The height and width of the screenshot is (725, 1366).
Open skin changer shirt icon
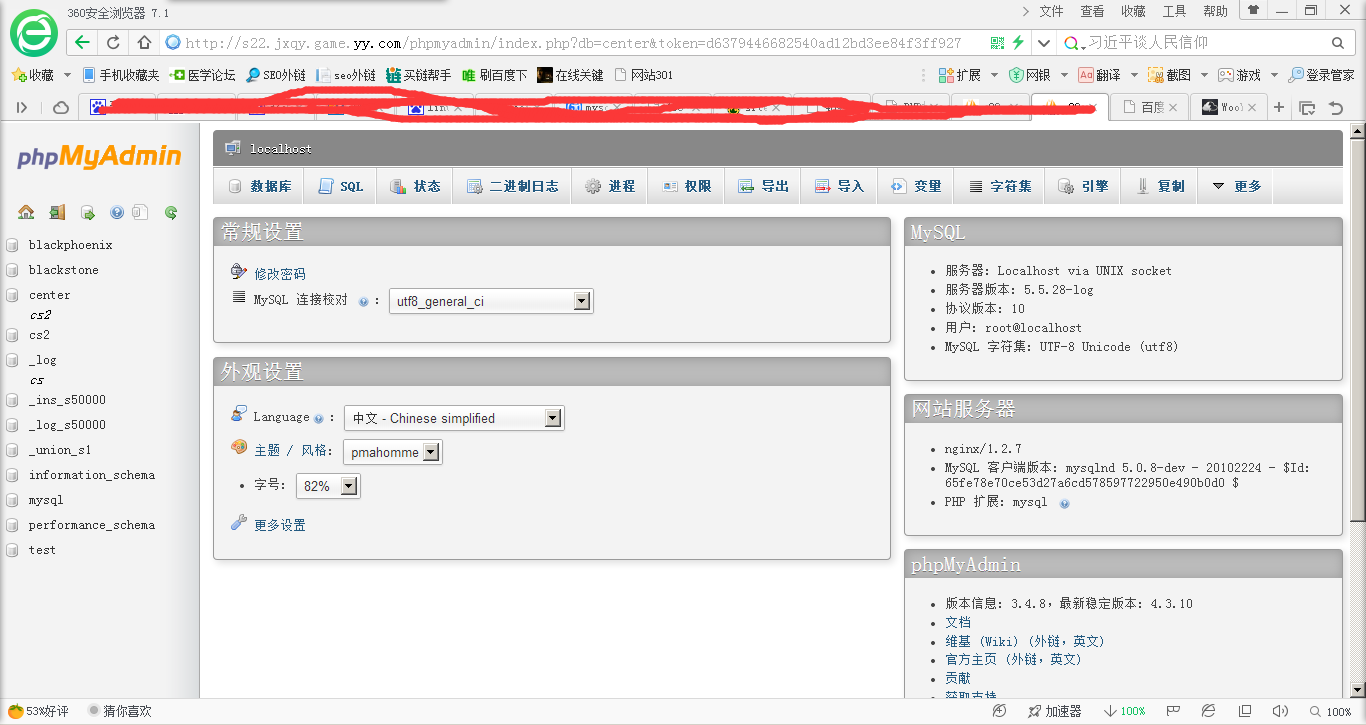pos(1253,10)
